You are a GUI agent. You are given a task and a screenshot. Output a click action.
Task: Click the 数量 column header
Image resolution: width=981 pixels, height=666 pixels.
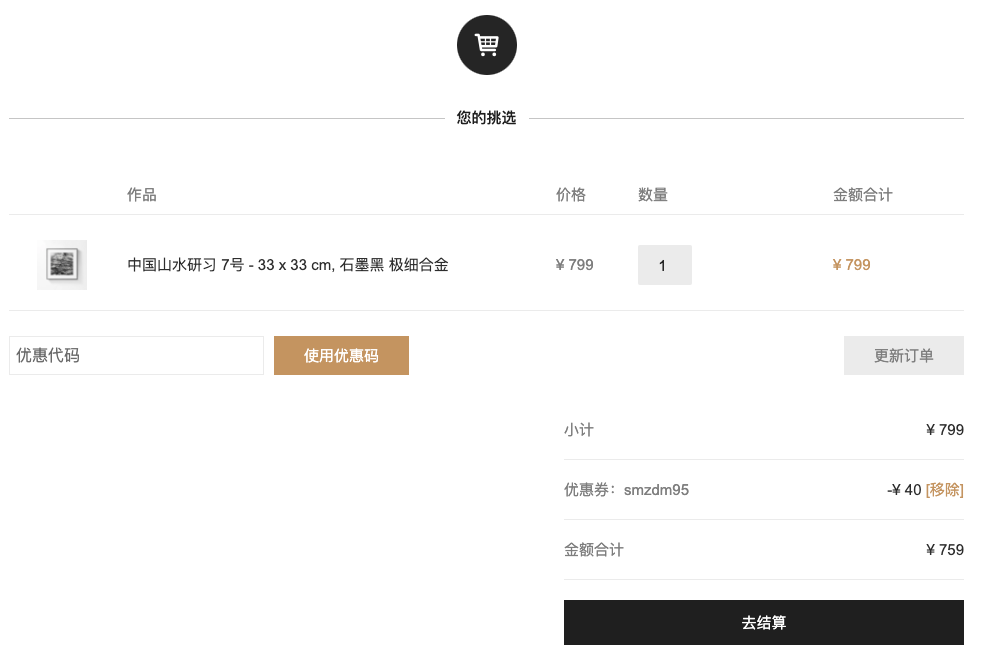(x=653, y=194)
